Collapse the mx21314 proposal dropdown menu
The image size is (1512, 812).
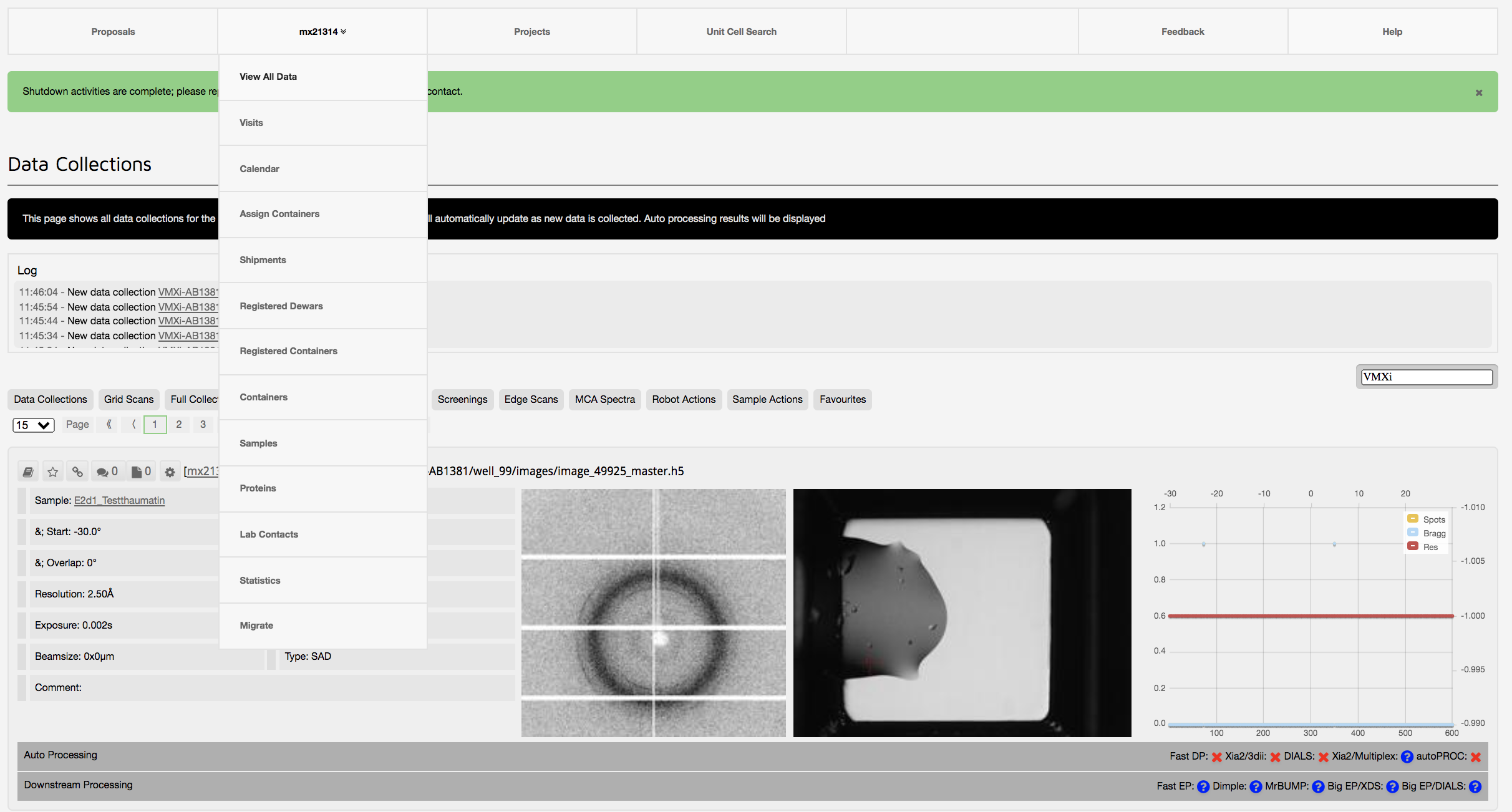(x=322, y=31)
